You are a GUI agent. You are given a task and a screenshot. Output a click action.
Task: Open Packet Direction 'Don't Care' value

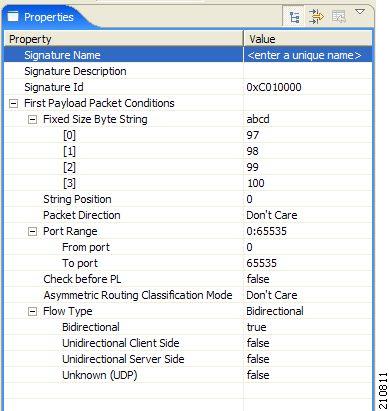pos(272,215)
